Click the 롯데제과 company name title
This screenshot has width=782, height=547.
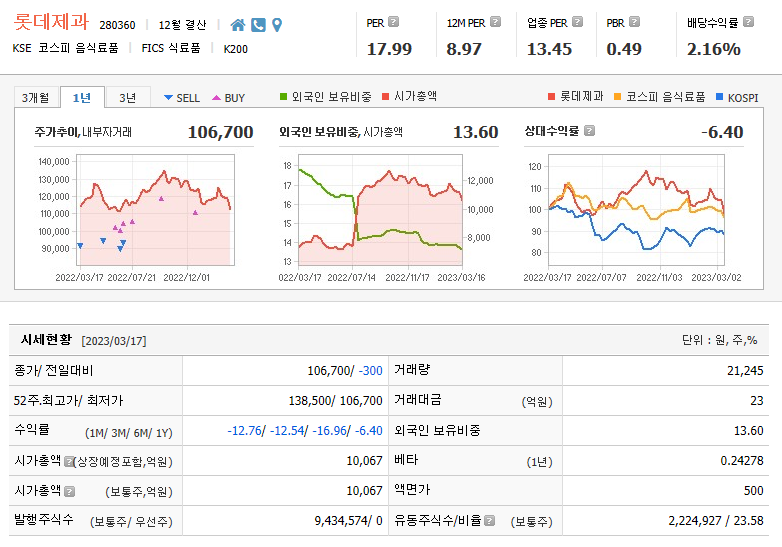pyautogui.click(x=51, y=21)
